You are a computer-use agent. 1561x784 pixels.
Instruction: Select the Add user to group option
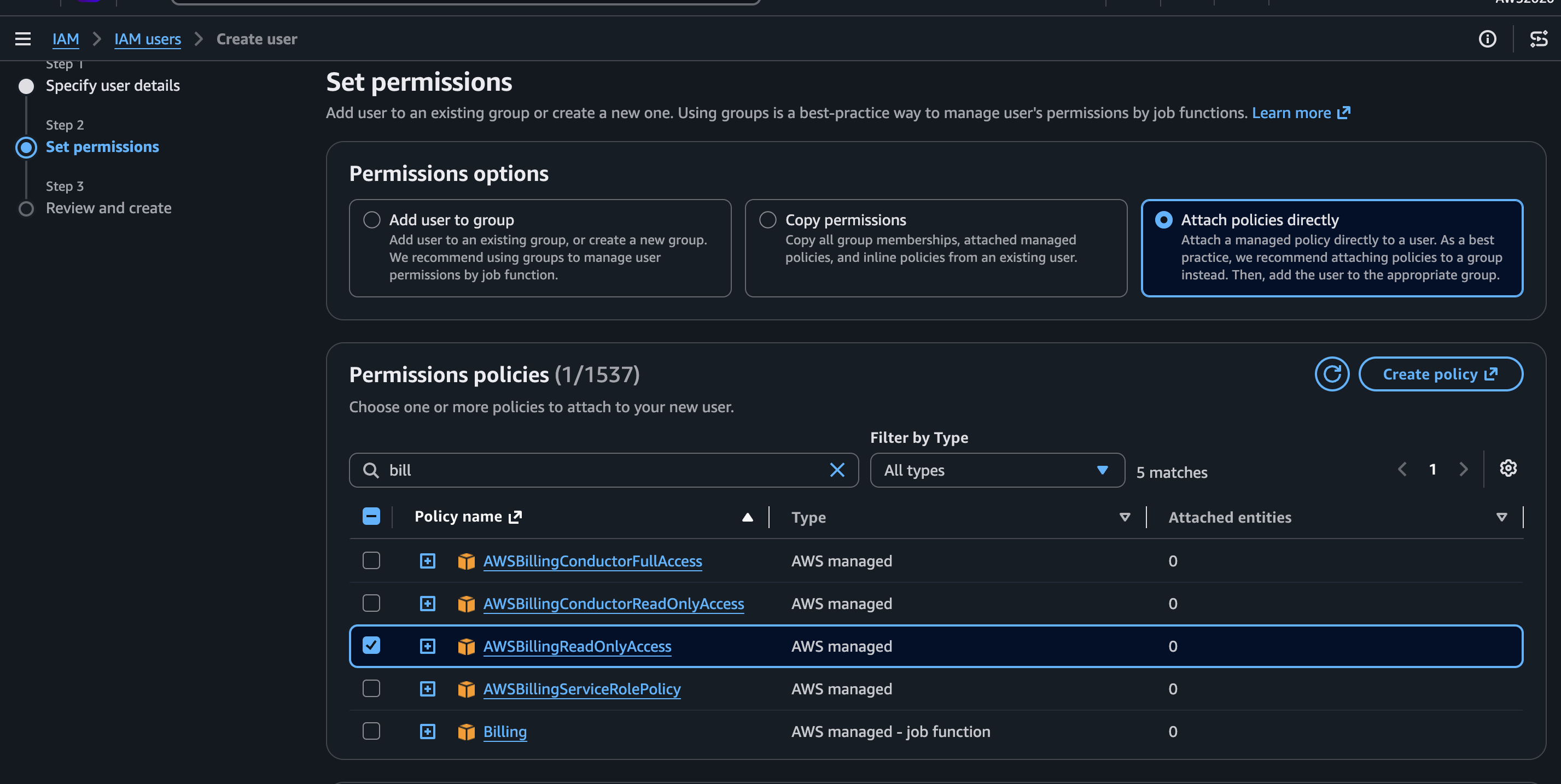click(x=371, y=219)
